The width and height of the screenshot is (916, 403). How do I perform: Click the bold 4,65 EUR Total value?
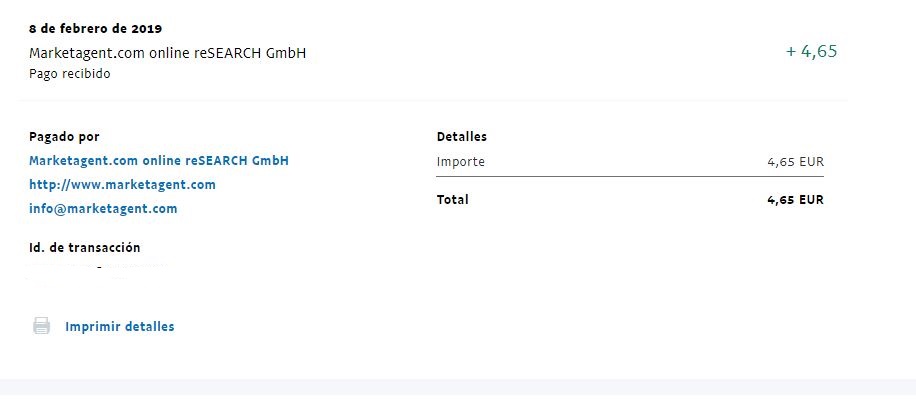tap(795, 200)
